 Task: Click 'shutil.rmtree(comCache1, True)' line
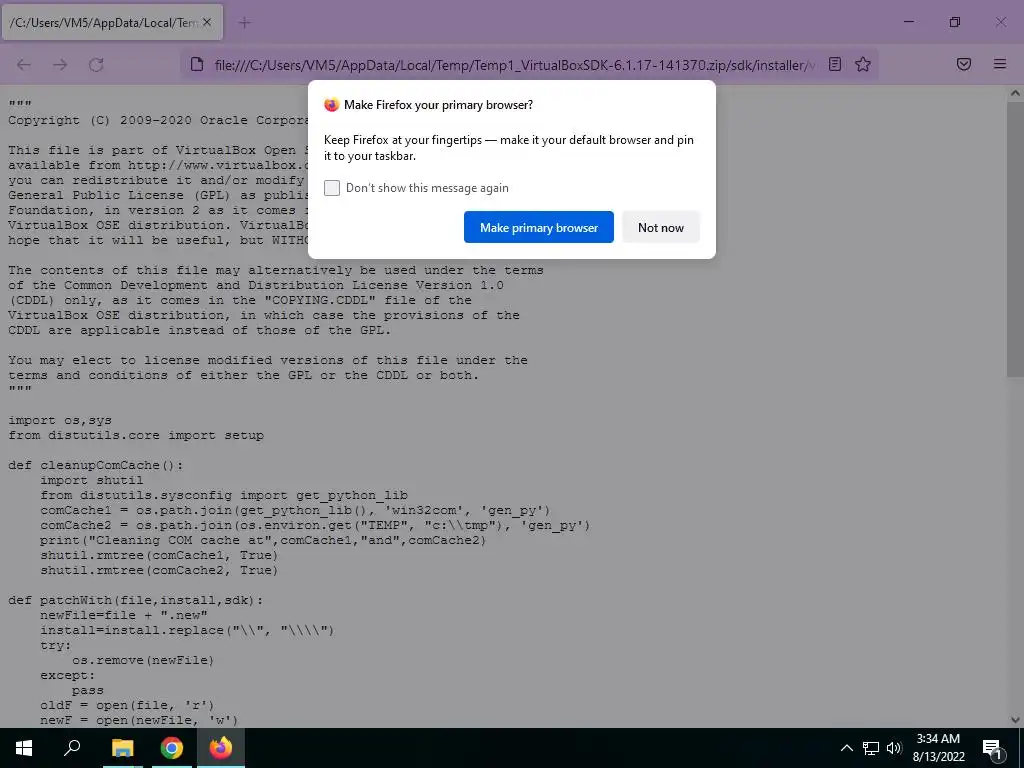pos(159,555)
